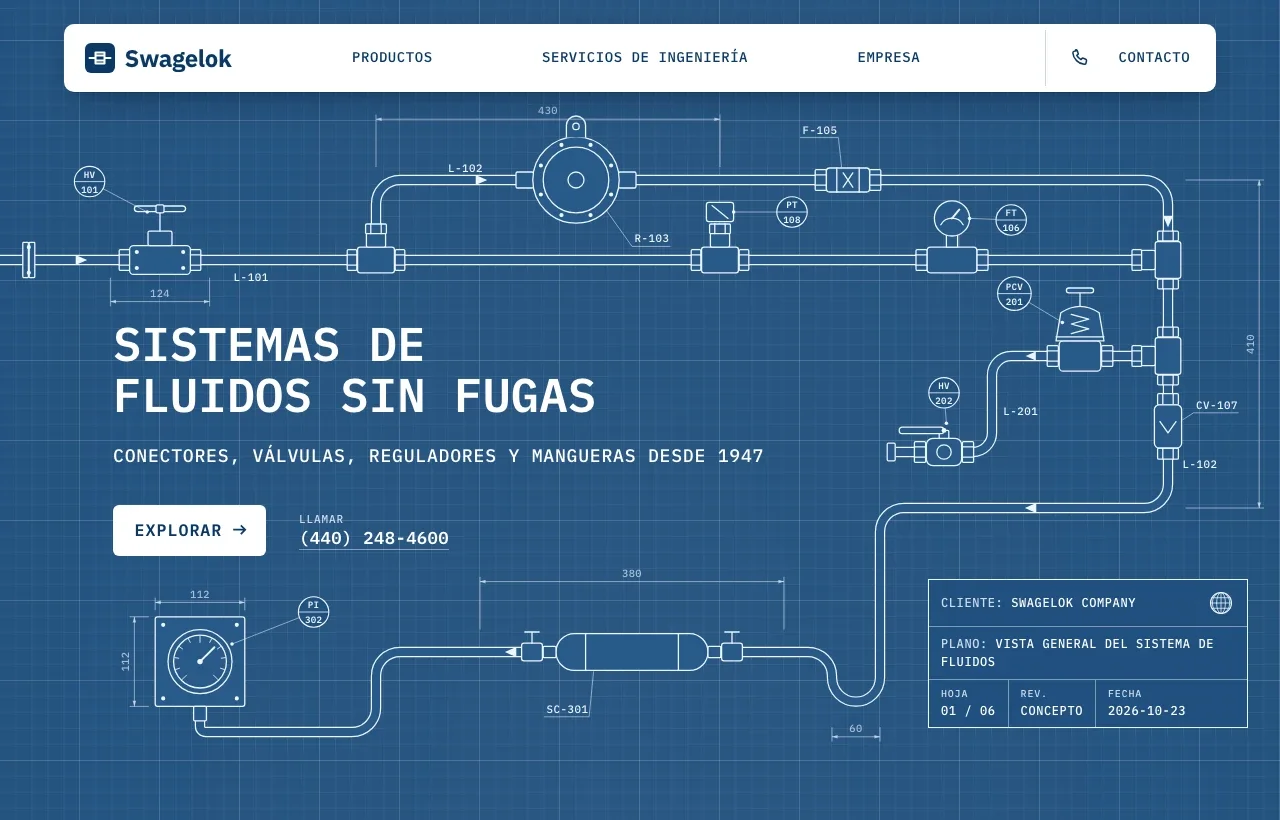Click the Hoja 01 / 06 cell
Viewport: 1280px width, 820px height.
[x=968, y=703]
